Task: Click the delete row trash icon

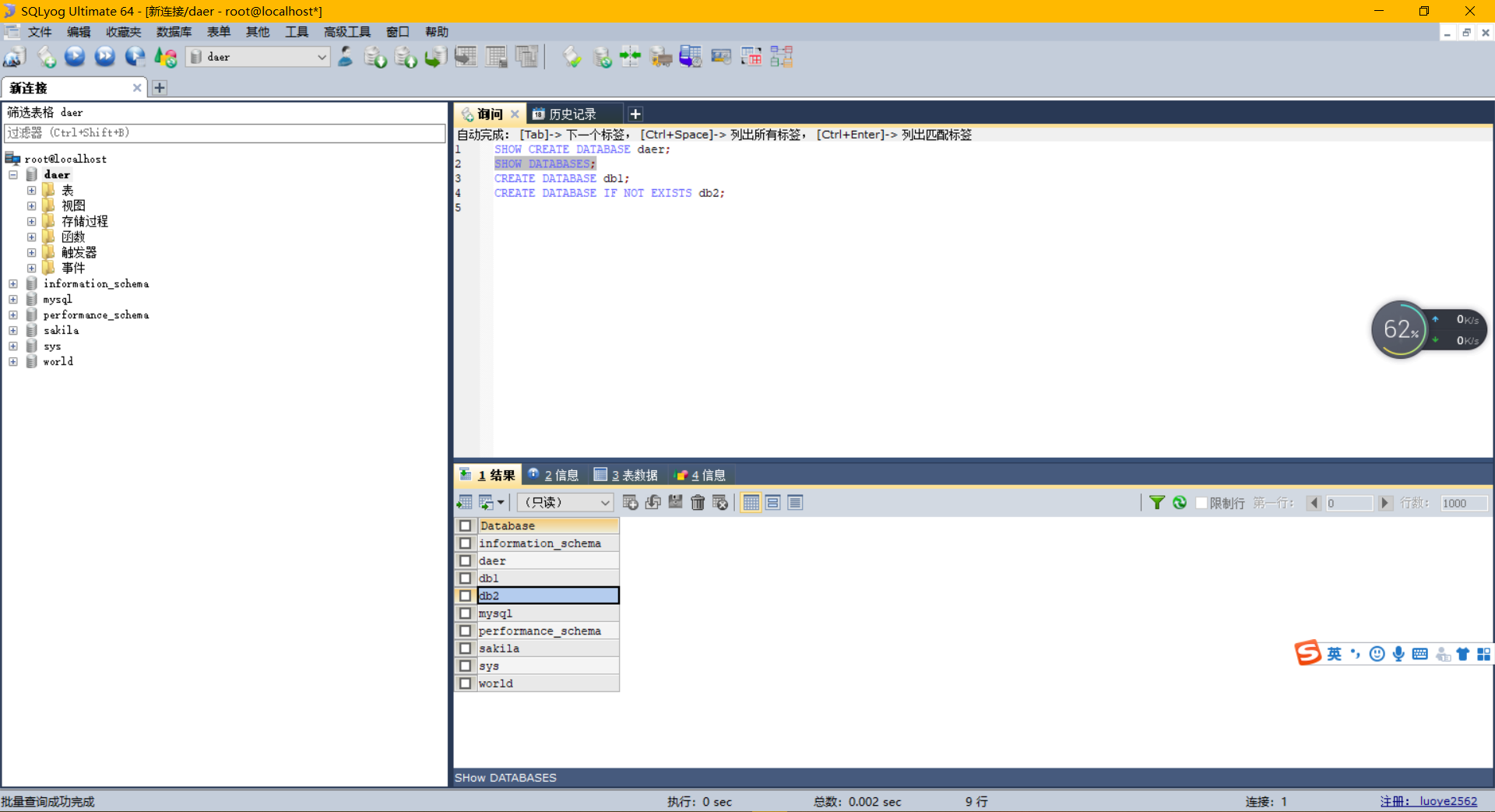Action: tap(698, 503)
